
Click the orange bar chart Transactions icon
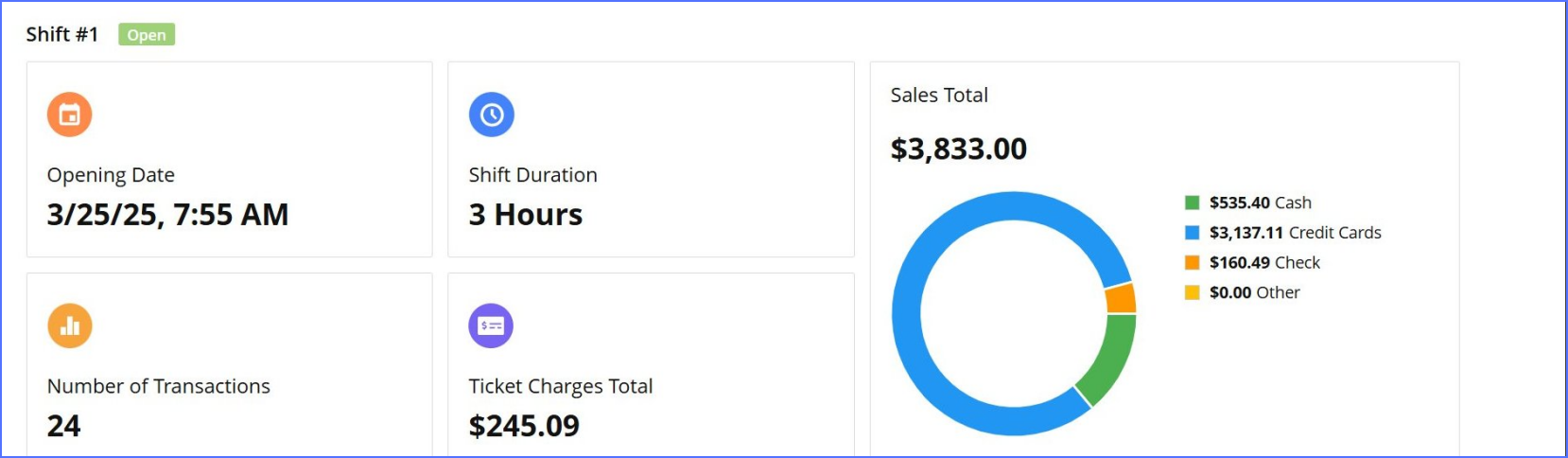(x=69, y=326)
